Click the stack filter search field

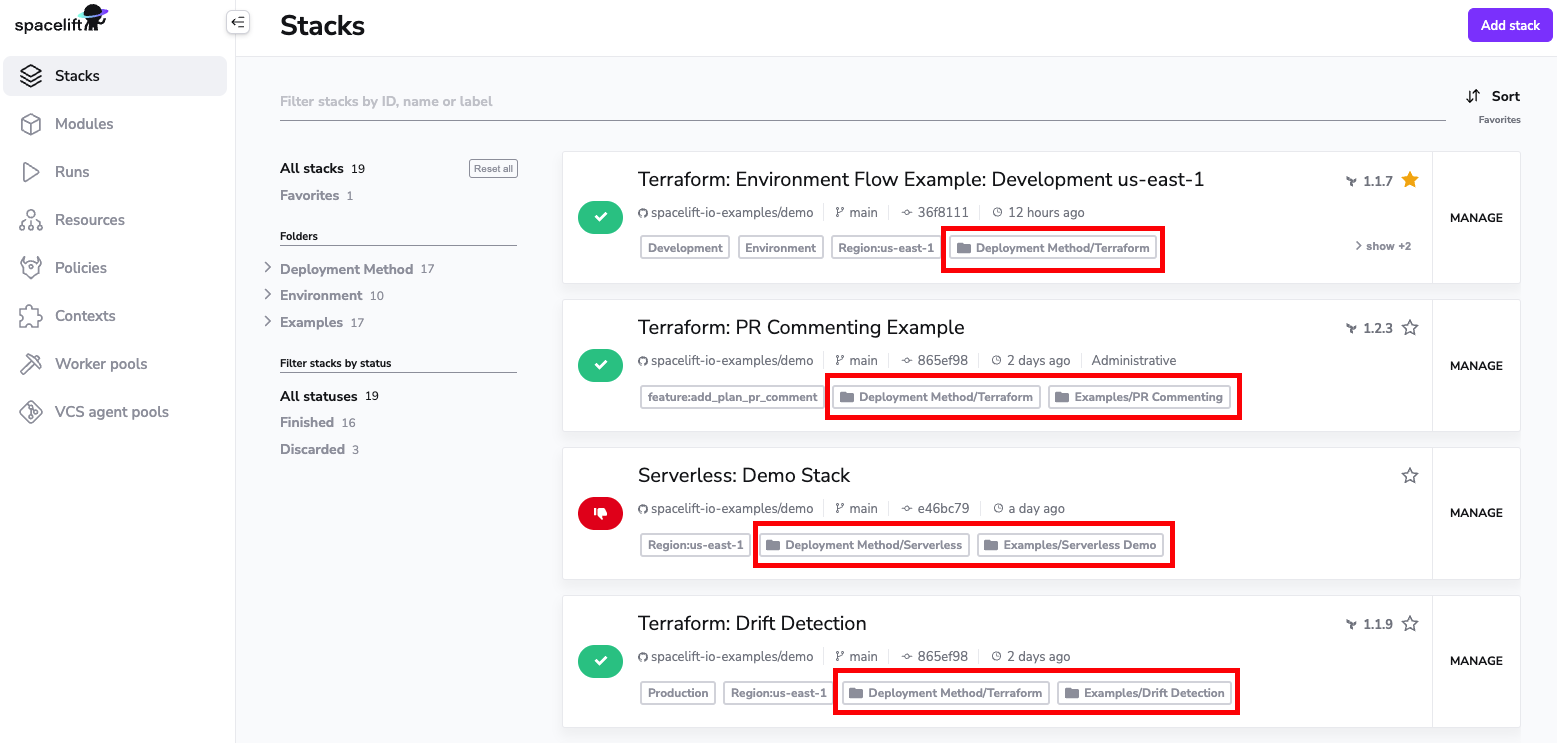860,101
